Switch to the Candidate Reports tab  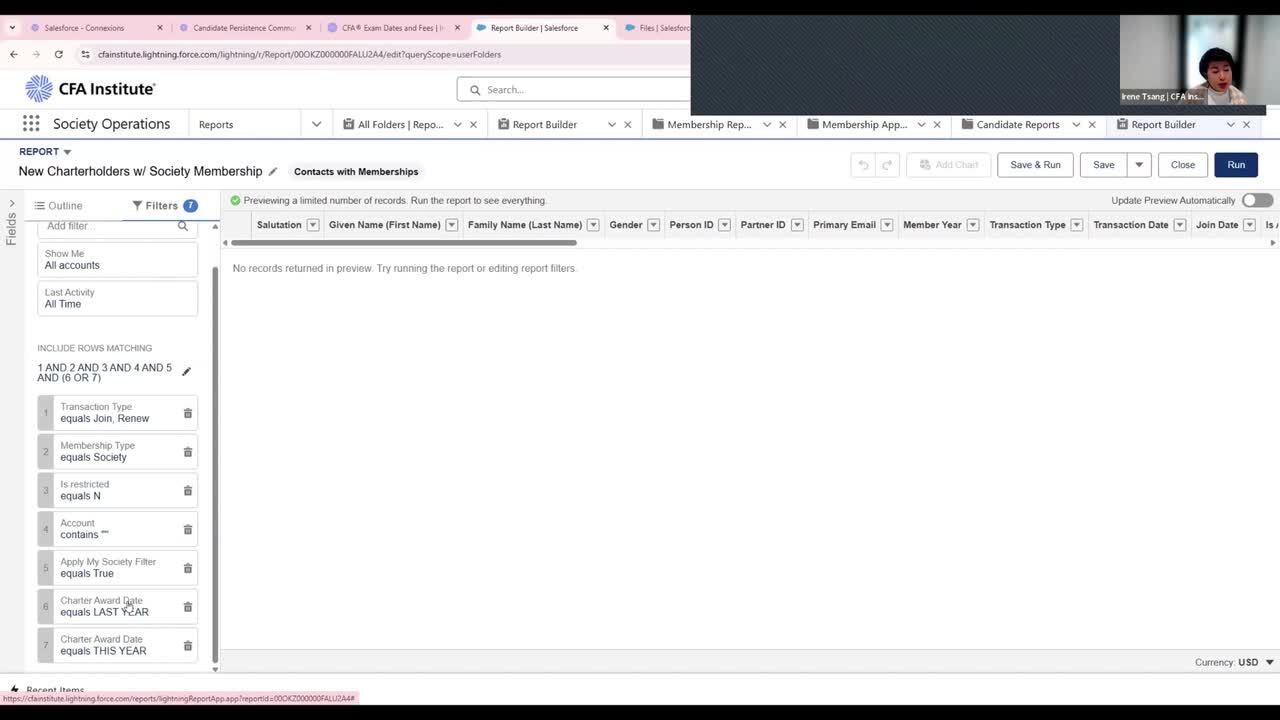click(1017, 125)
